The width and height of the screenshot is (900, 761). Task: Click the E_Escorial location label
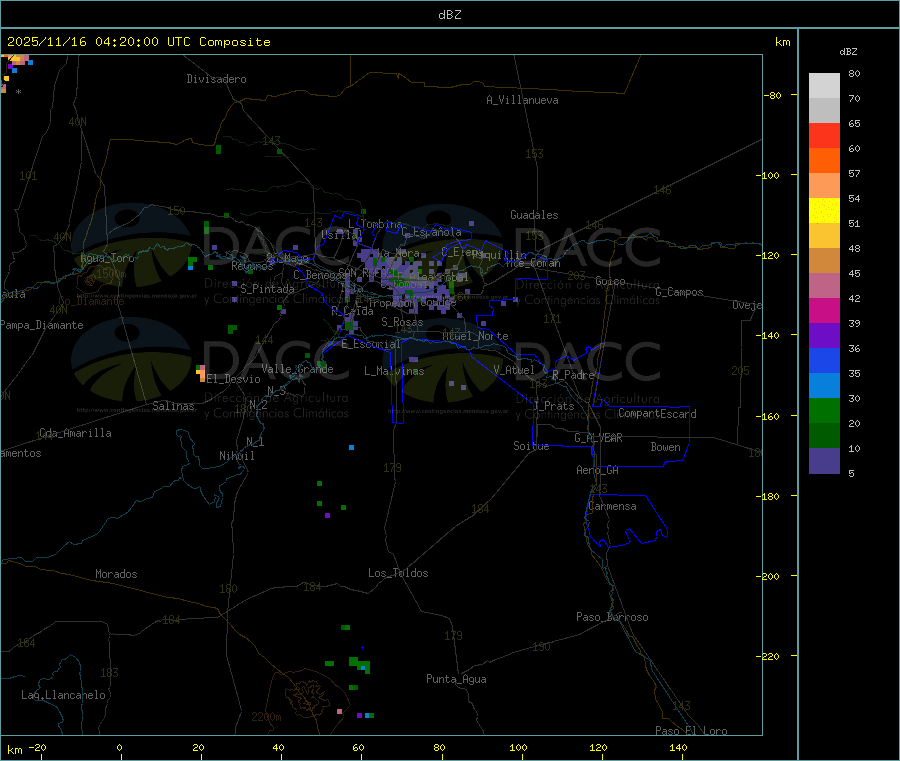371,344
